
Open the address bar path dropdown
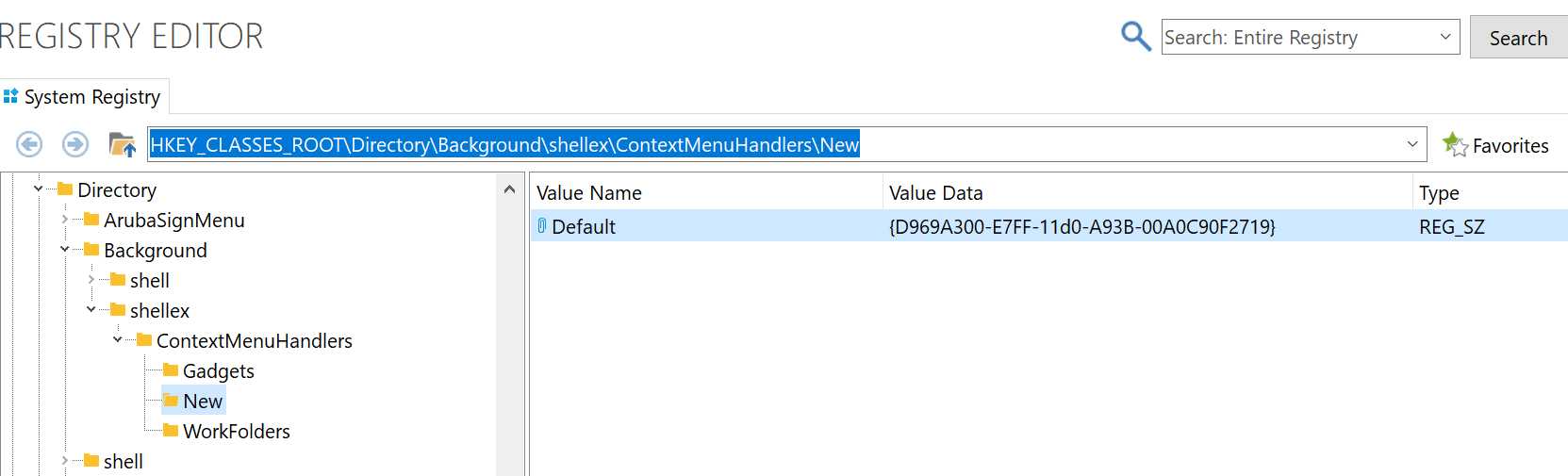tap(1412, 144)
